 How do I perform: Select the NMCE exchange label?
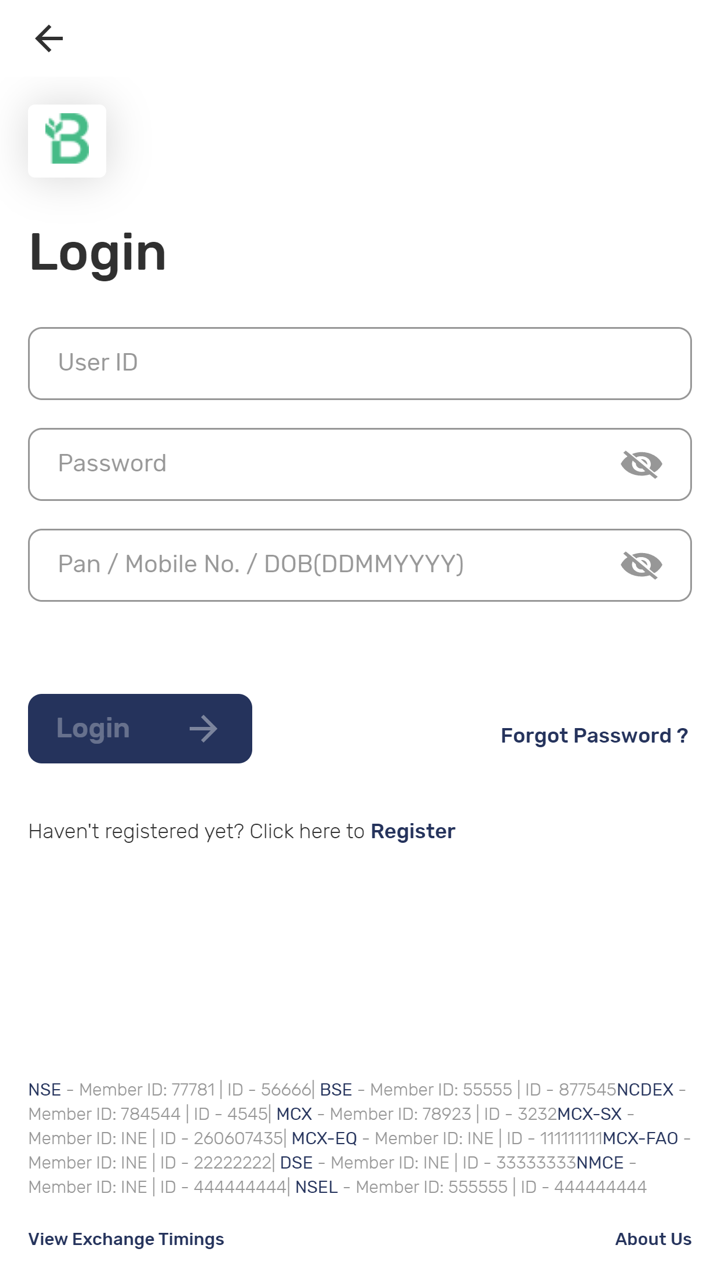coord(600,1163)
